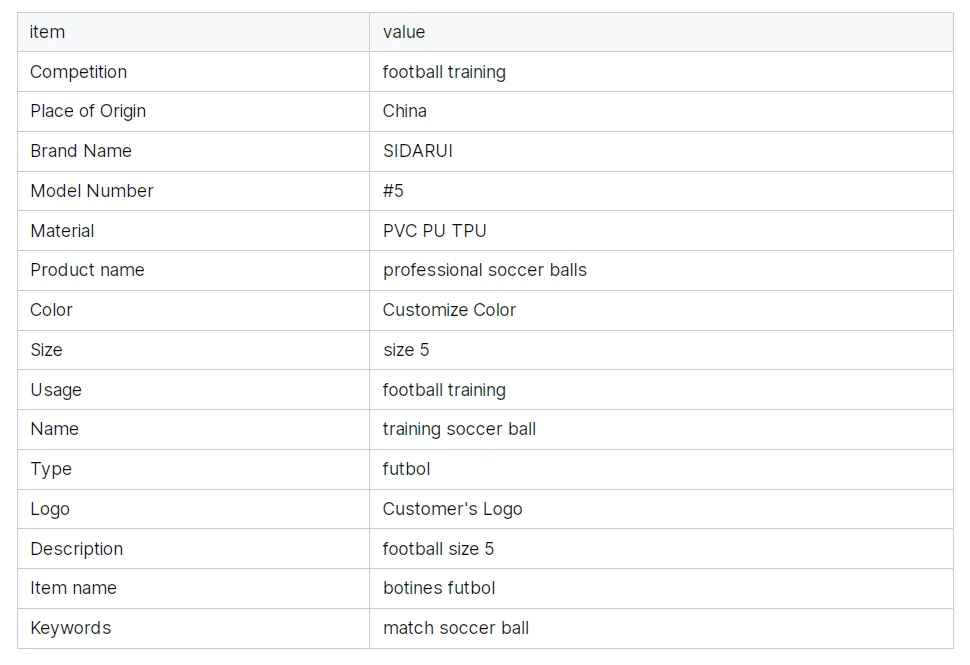Viewport: 970px width, 665px height.
Task: Select the 'China' value cell
Action: pos(404,111)
